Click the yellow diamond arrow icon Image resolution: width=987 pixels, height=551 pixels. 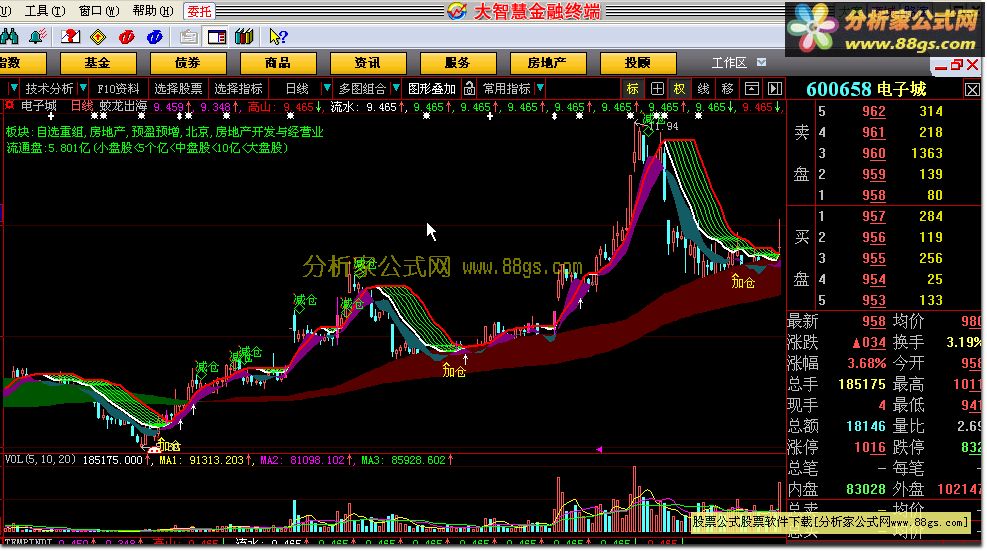tap(98, 37)
